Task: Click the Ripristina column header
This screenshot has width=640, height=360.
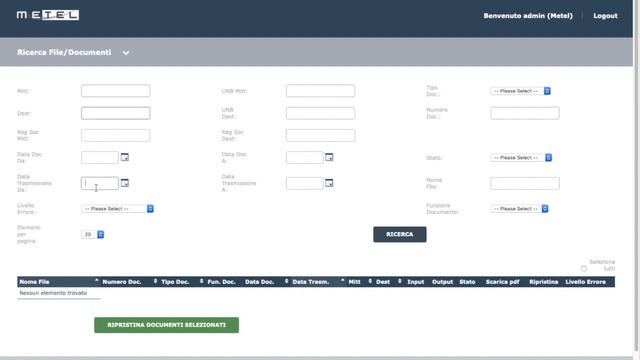Action: [x=543, y=282]
